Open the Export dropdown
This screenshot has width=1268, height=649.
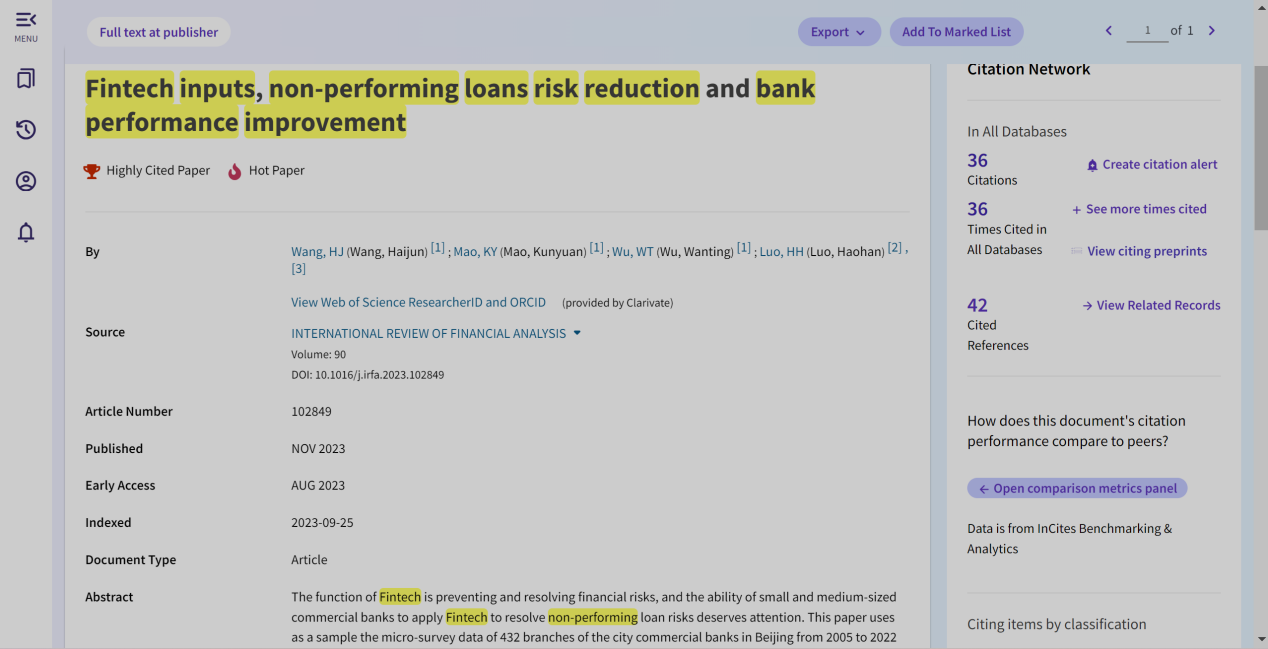838,32
